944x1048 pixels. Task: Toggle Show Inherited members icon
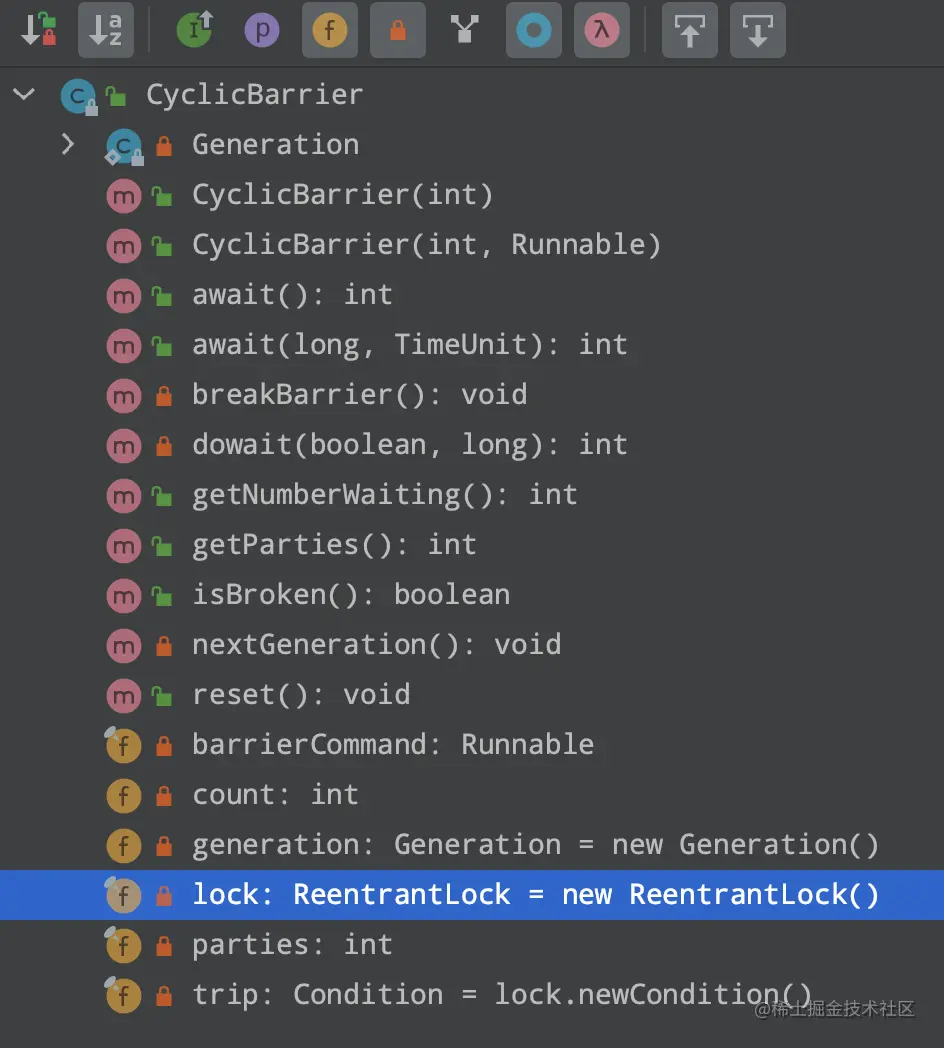195,30
